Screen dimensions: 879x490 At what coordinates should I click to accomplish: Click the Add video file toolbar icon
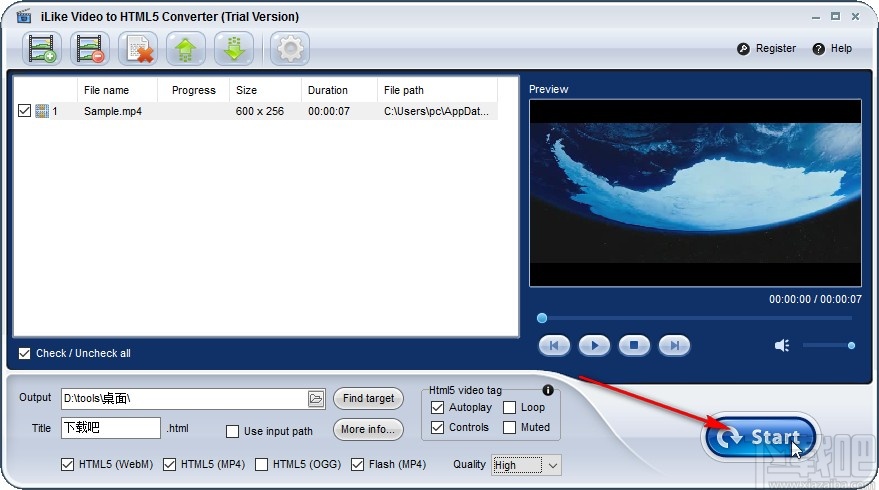(x=41, y=49)
